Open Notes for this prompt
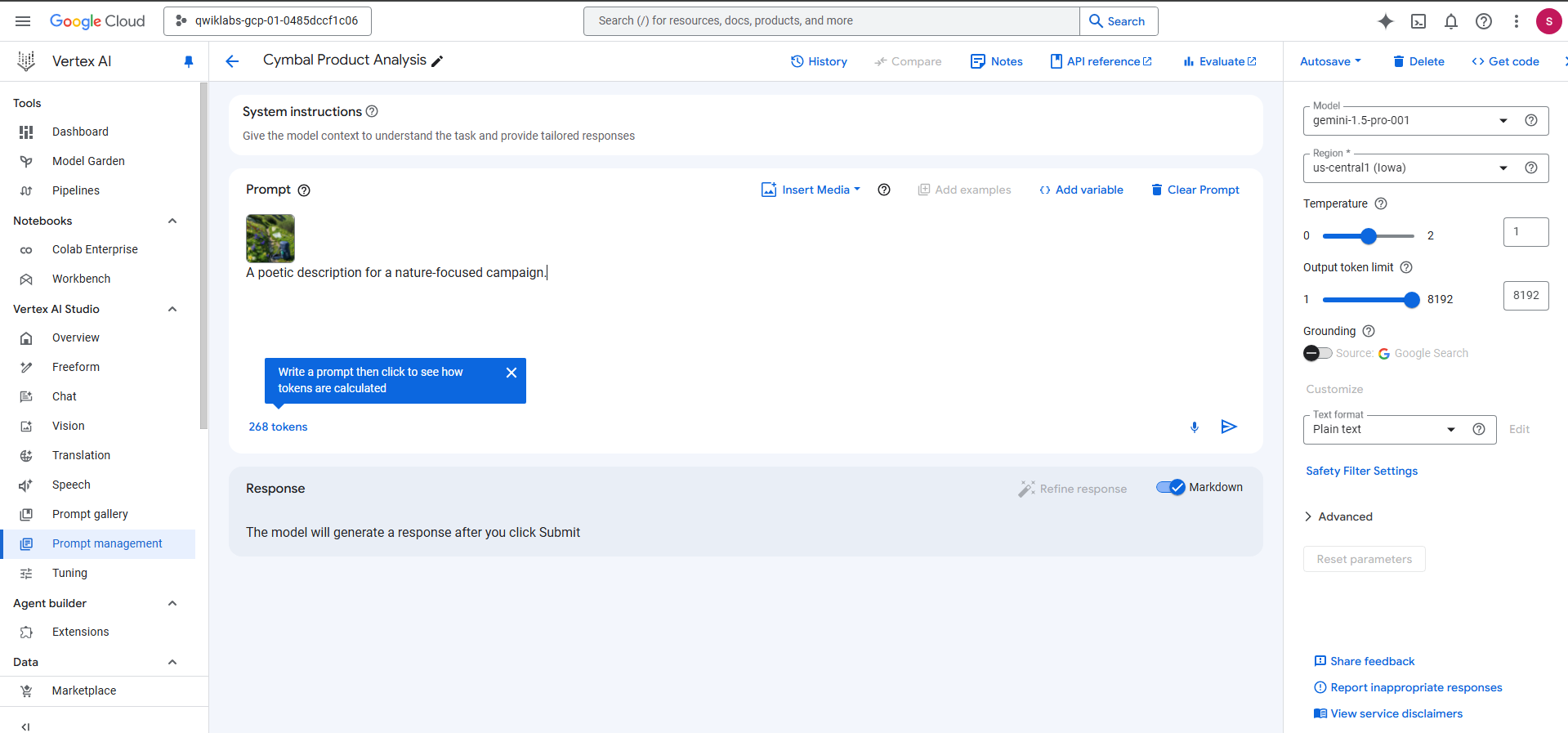This screenshot has width=1568, height=733. point(996,61)
